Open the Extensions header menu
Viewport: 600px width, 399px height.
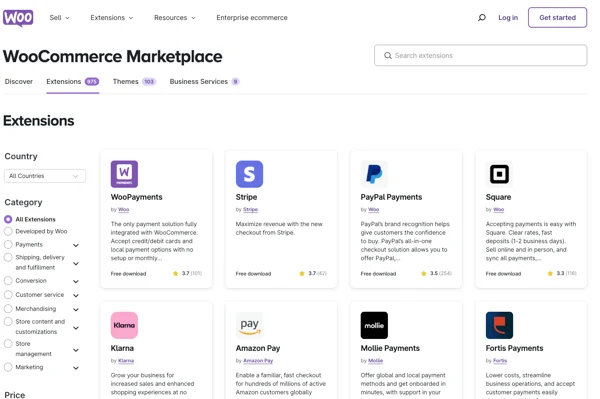(x=112, y=18)
